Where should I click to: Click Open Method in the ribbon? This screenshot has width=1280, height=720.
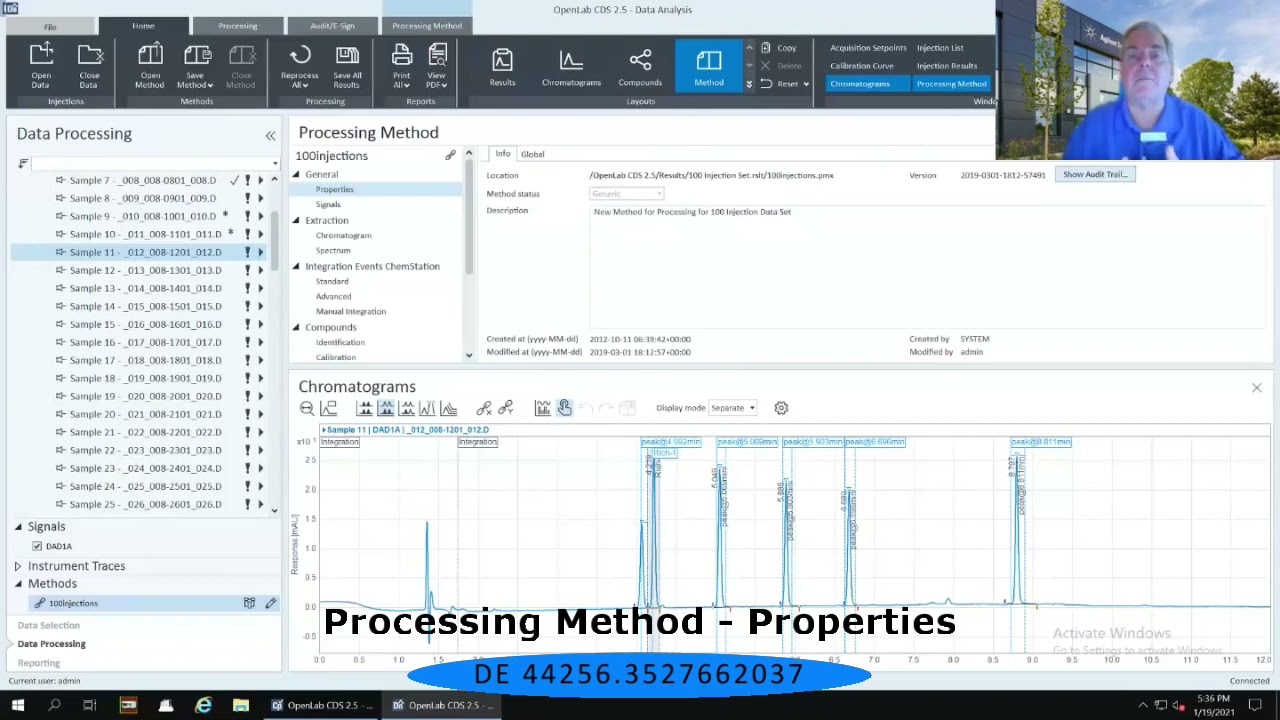click(x=149, y=66)
